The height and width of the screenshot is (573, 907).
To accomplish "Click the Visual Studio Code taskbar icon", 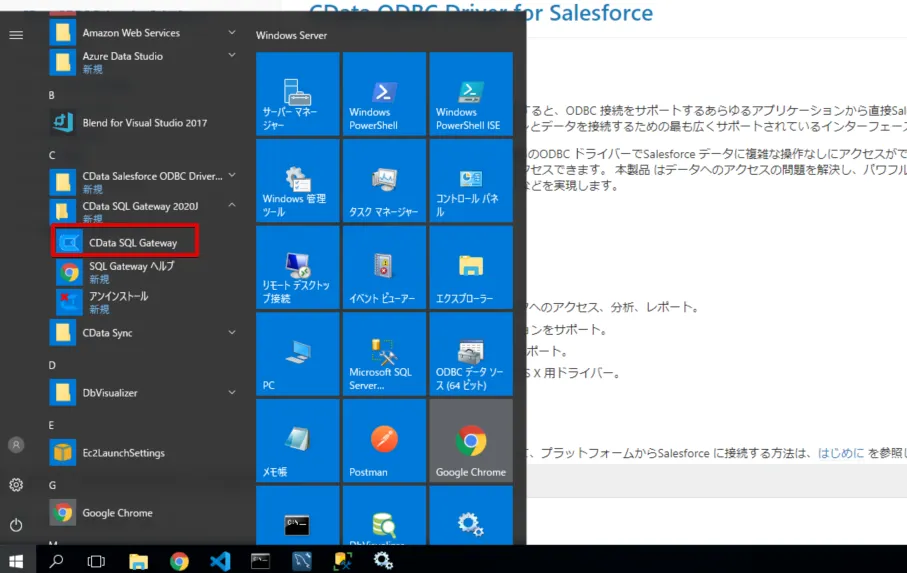I will [x=220, y=561].
